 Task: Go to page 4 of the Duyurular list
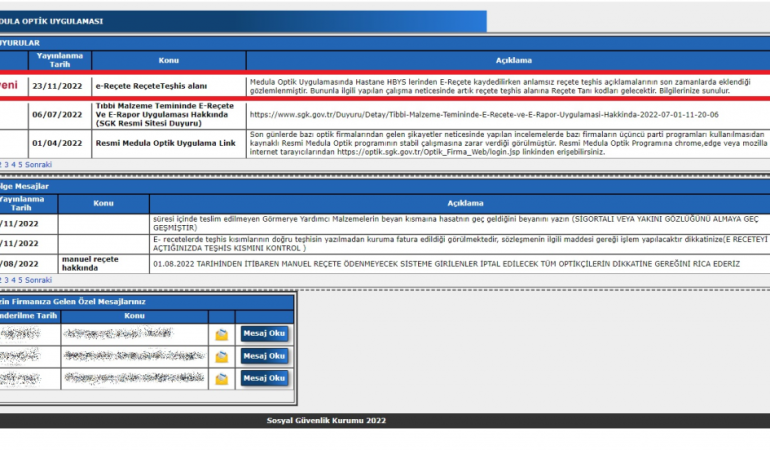(12, 164)
